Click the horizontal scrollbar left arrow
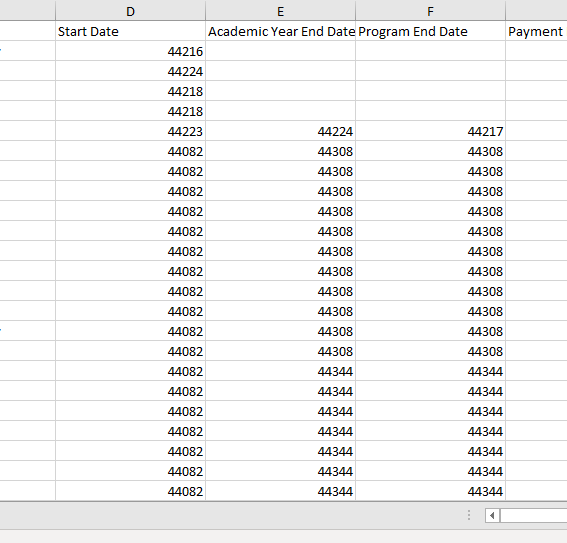The image size is (567, 543). pos(492,516)
